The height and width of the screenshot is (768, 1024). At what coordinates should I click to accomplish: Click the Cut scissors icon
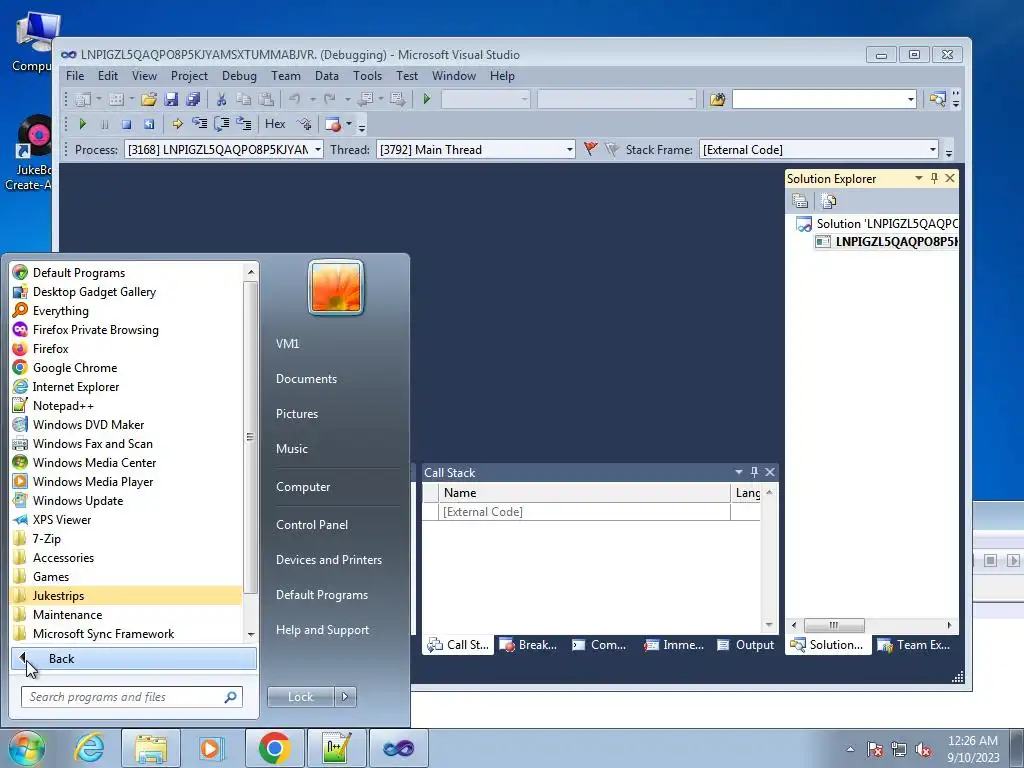[221, 99]
